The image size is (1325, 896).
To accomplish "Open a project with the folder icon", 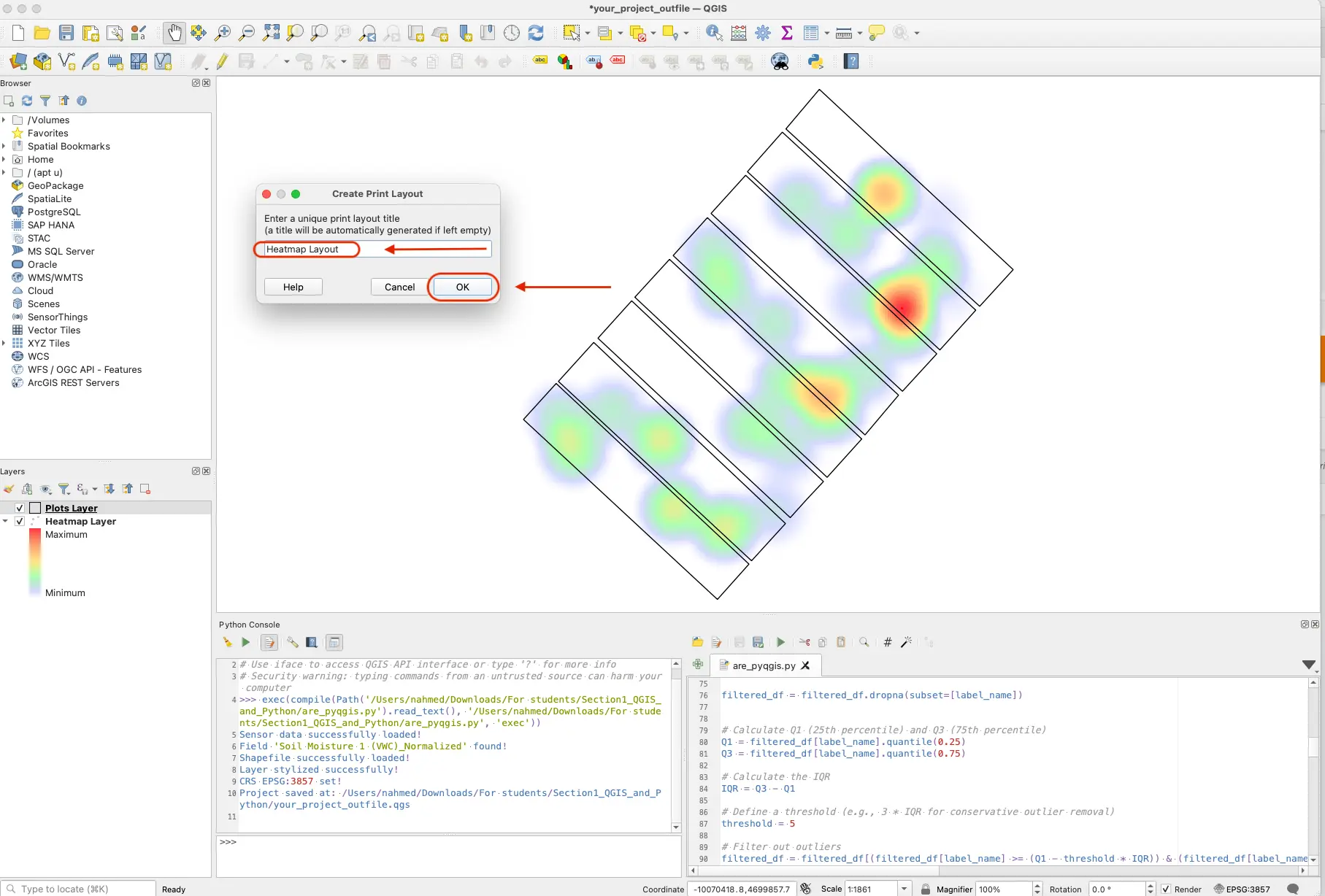I will click(x=42, y=33).
